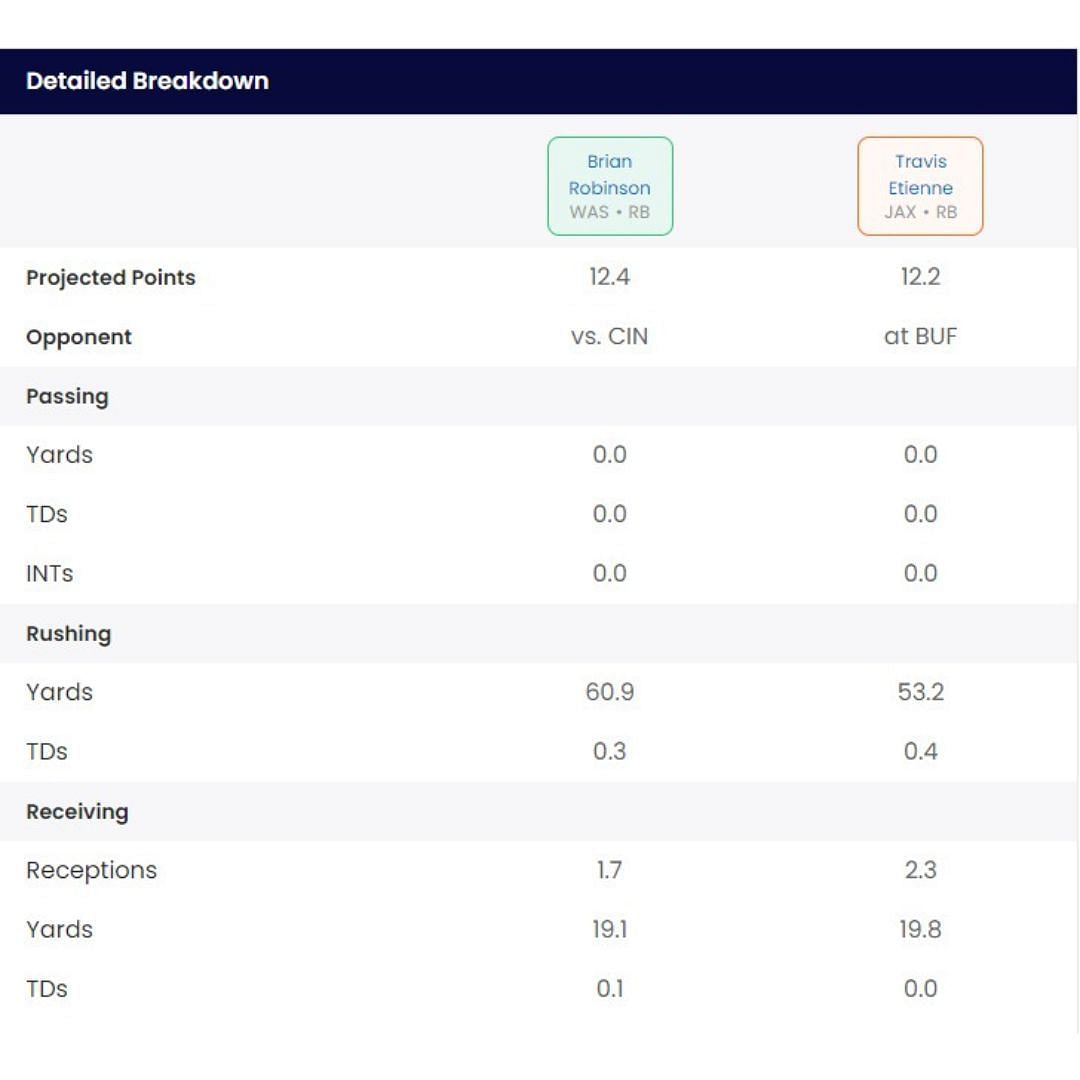Click the 19.8 receiving yards value
Viewport: 1080px width, 1080px height.
coord(920,929)
